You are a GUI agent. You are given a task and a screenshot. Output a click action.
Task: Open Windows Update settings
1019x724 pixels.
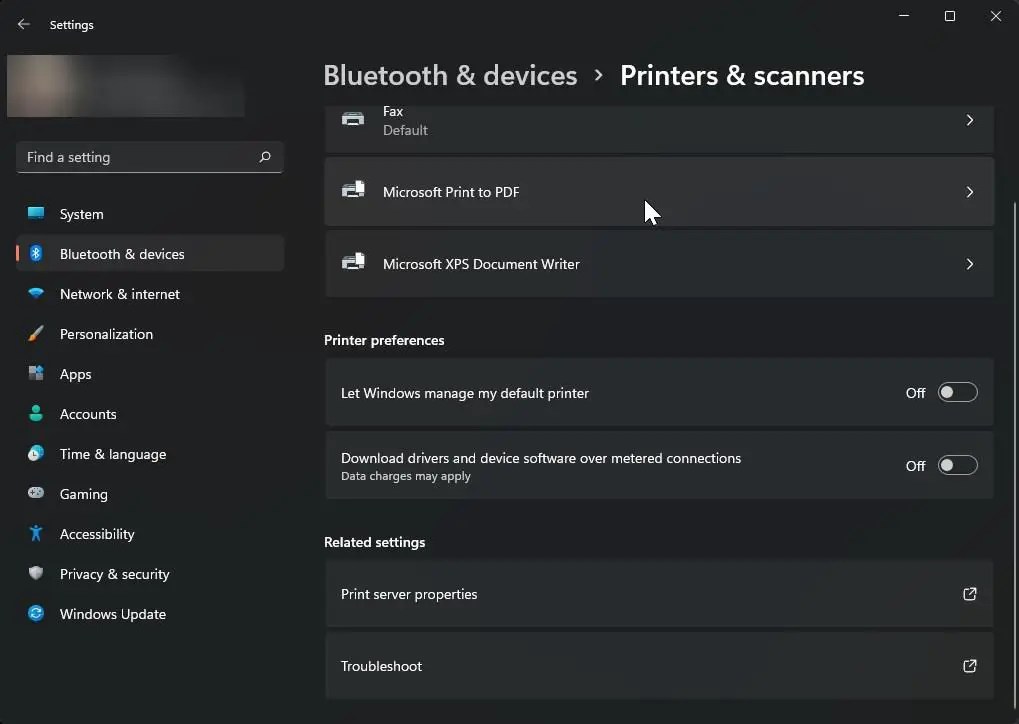click(150, 614)
